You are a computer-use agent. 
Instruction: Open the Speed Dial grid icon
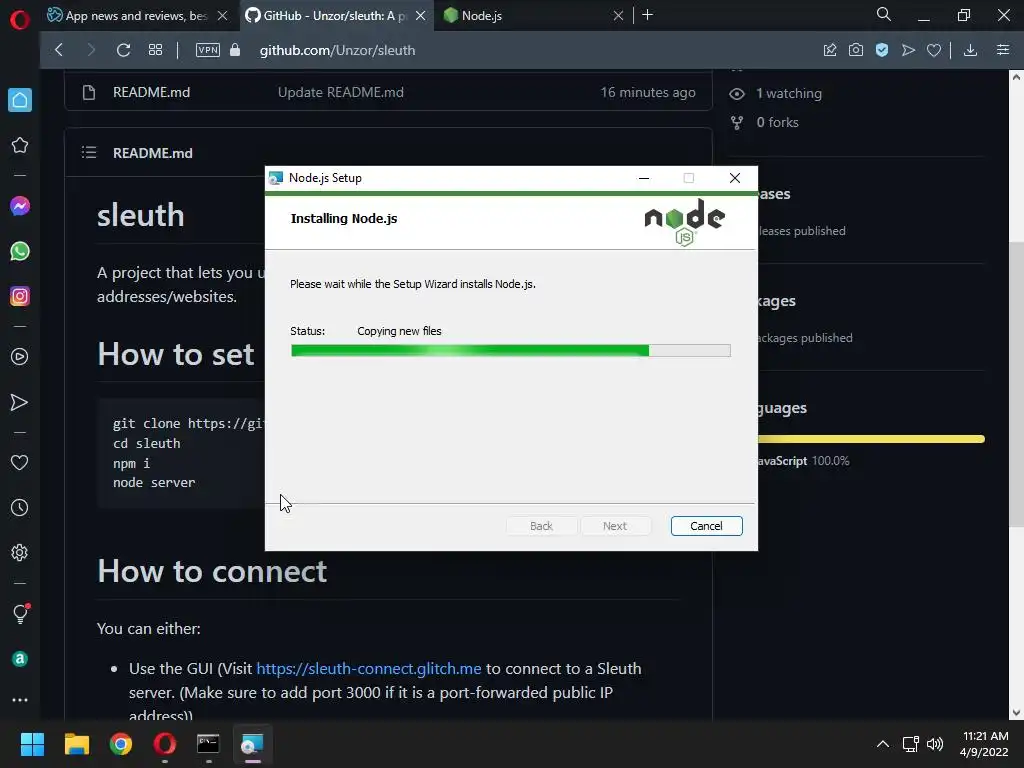click(155, 50)
